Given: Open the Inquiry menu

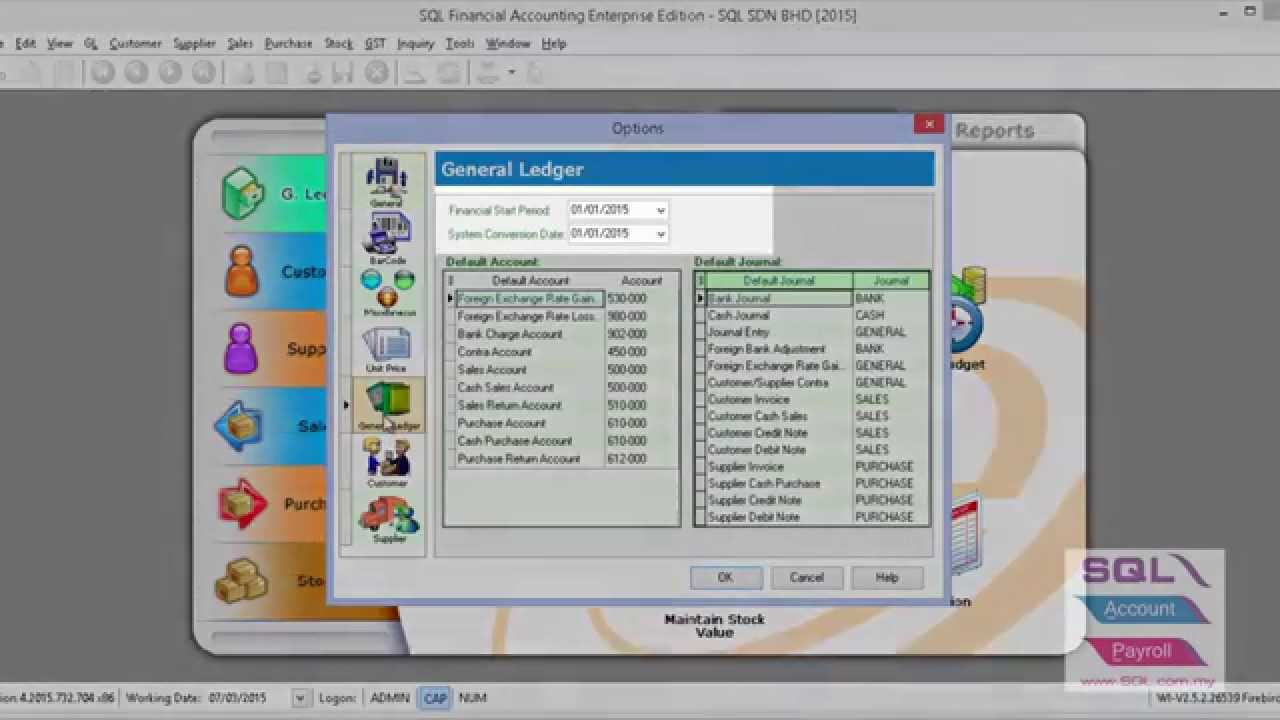Looking at the screenshot, I should tap(415, 44).
